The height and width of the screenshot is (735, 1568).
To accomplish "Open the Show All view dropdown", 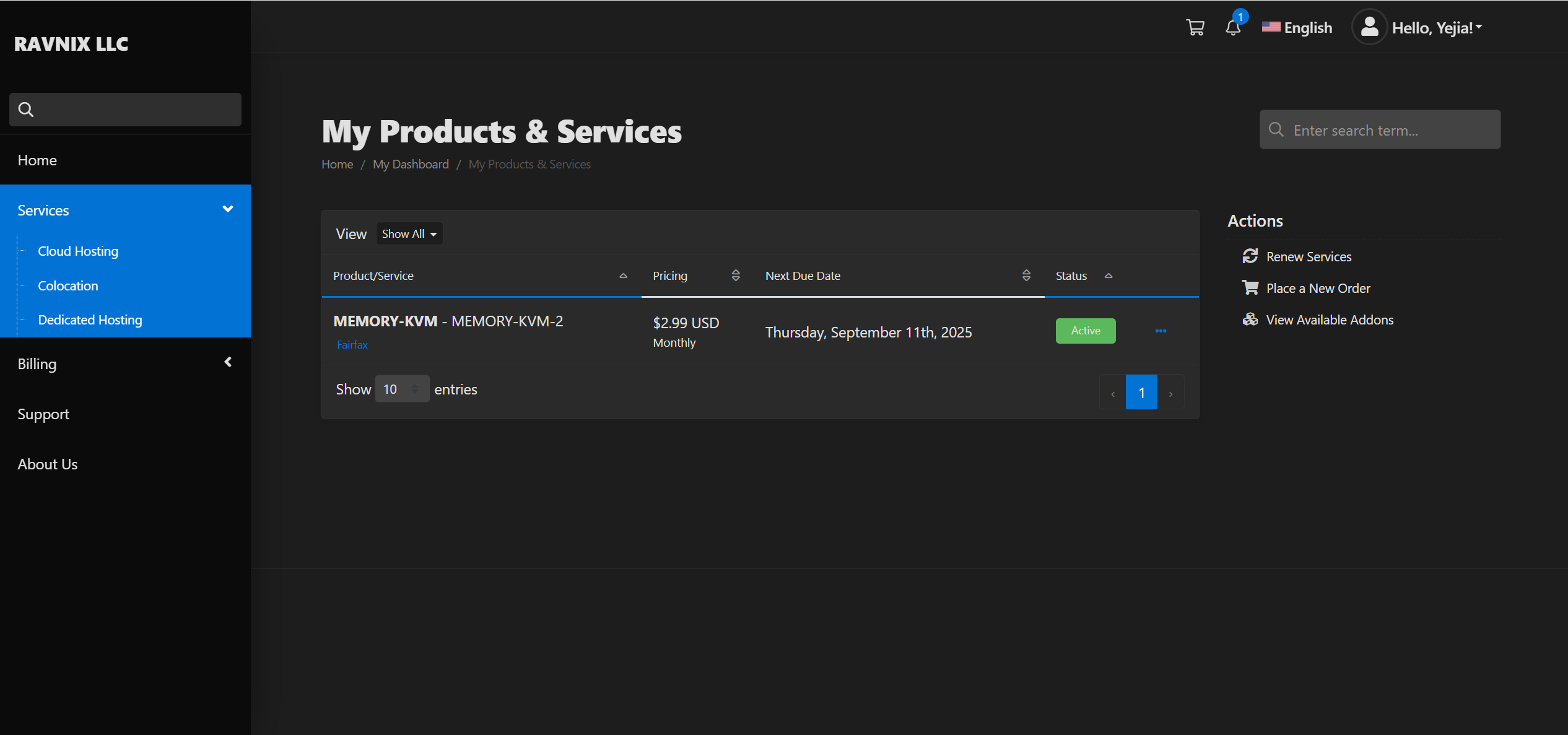I will click(409, 233).
